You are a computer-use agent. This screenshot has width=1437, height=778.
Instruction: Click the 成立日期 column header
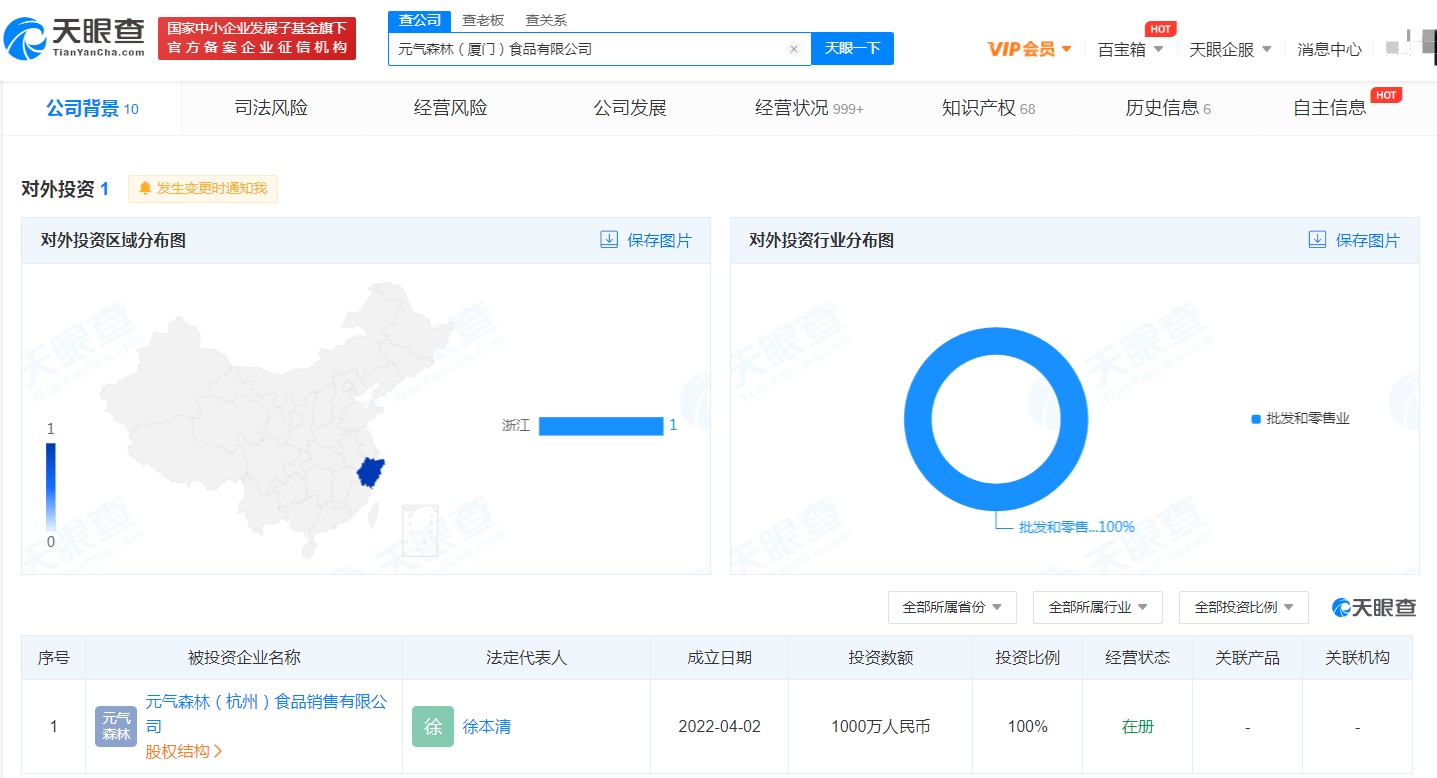click(719, 658)
